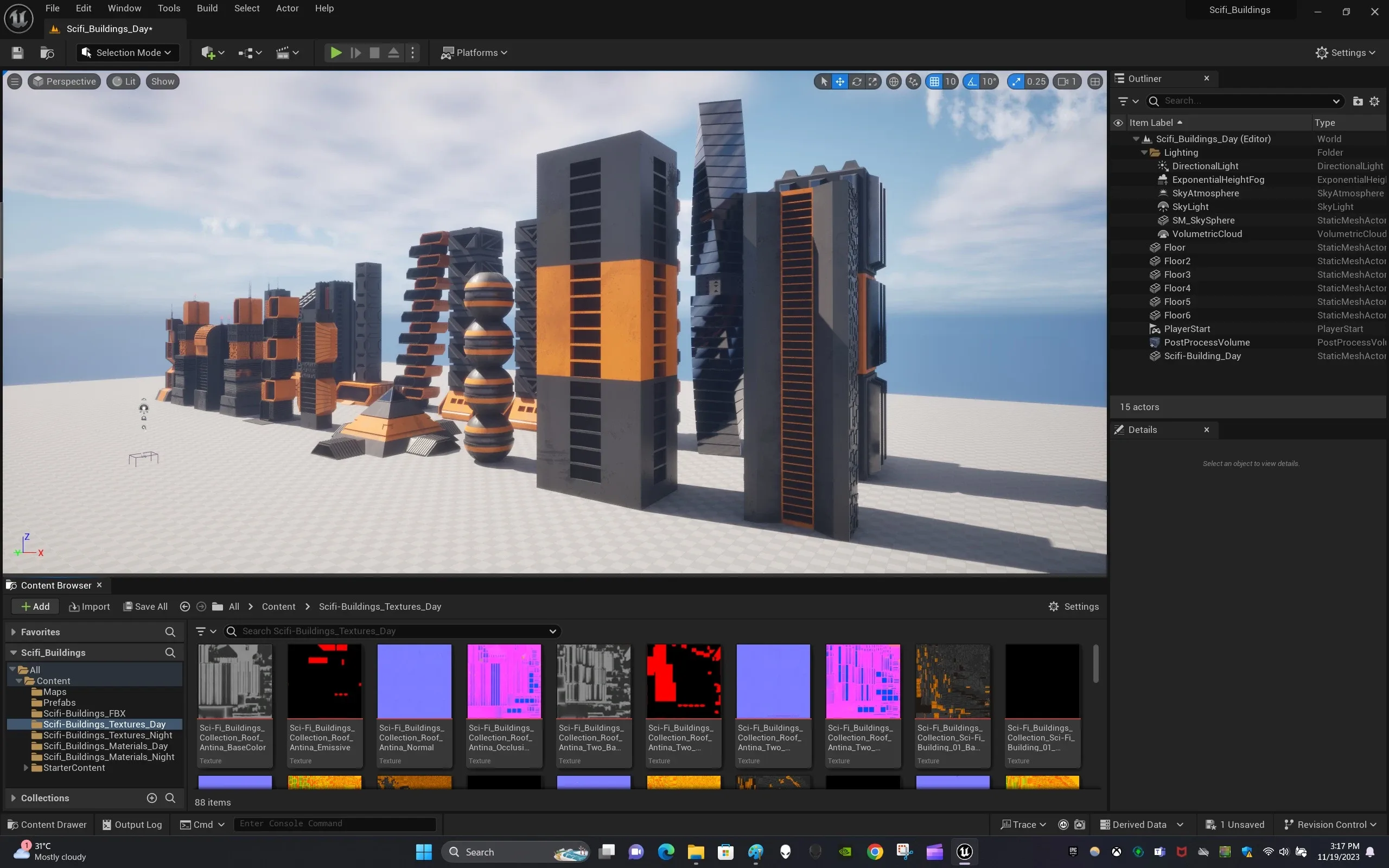Screen dimensions: 1389x868
Task: Toggle Lit viewport shading mode
Action: click(123, 81)
